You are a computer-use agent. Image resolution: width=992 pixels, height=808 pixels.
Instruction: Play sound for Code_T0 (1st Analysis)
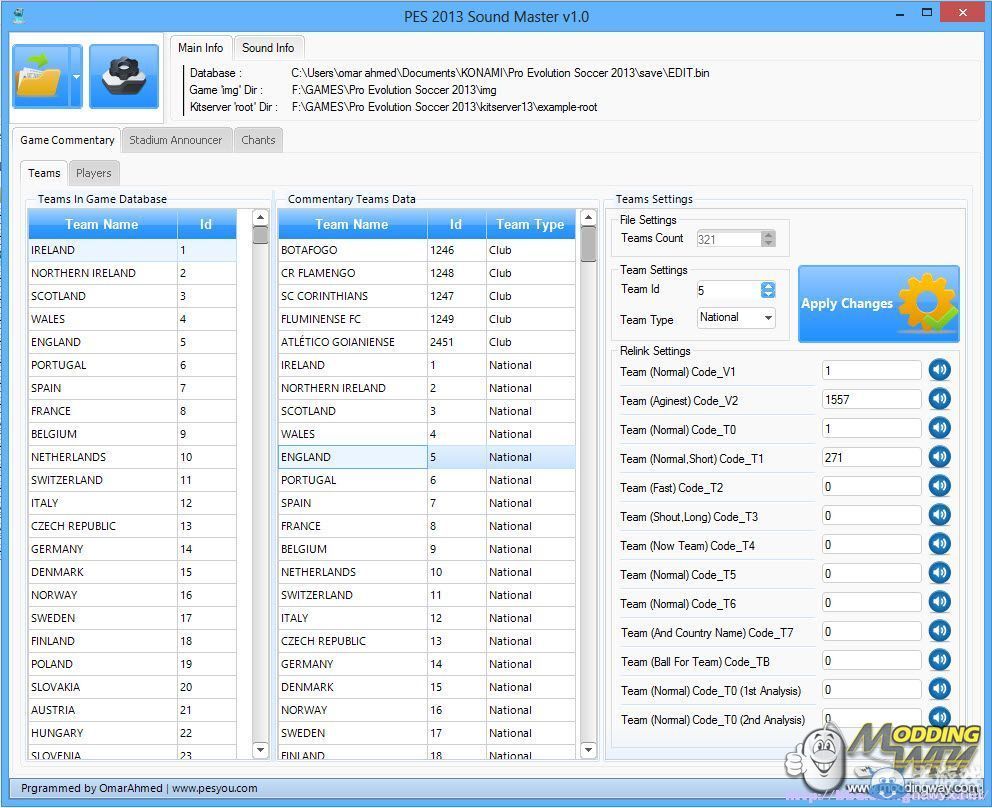(x=939, y=688)
